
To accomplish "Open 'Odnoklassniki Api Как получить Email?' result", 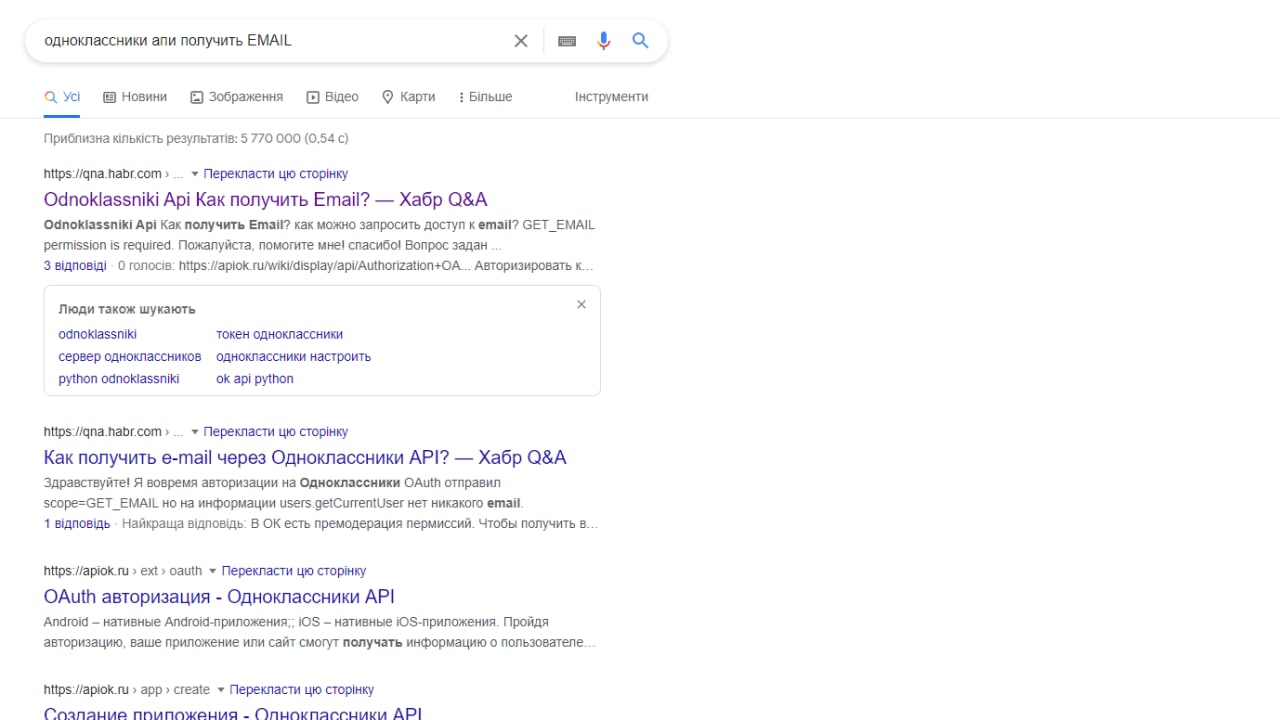I will click(266, 199).
